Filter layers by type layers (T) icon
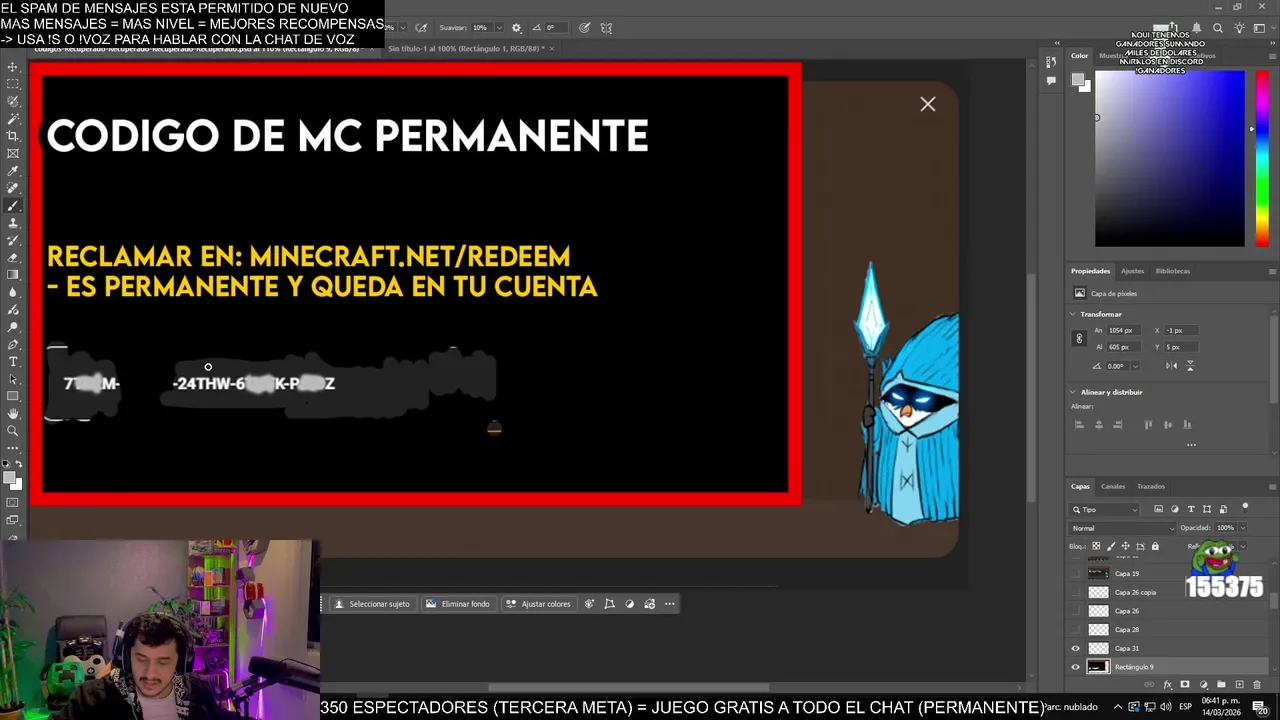This screenshot has height=720, width=1280. [1191, 509]
